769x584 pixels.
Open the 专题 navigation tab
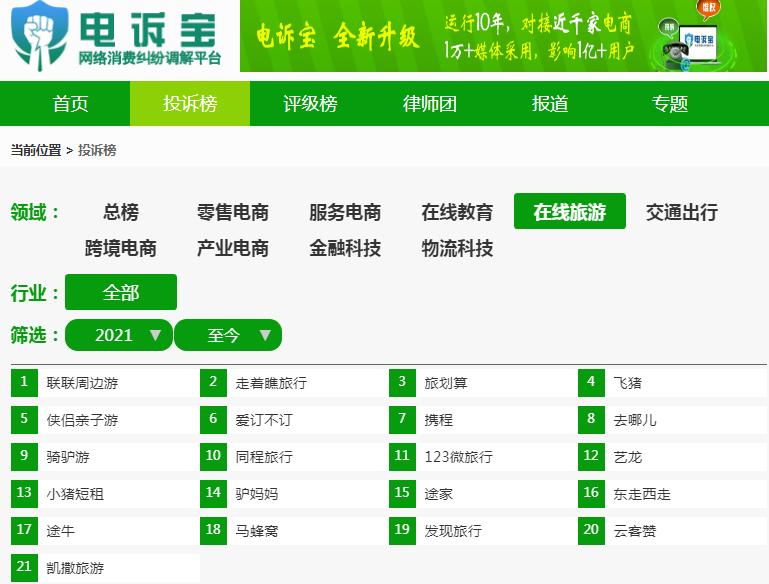[669, 103]
